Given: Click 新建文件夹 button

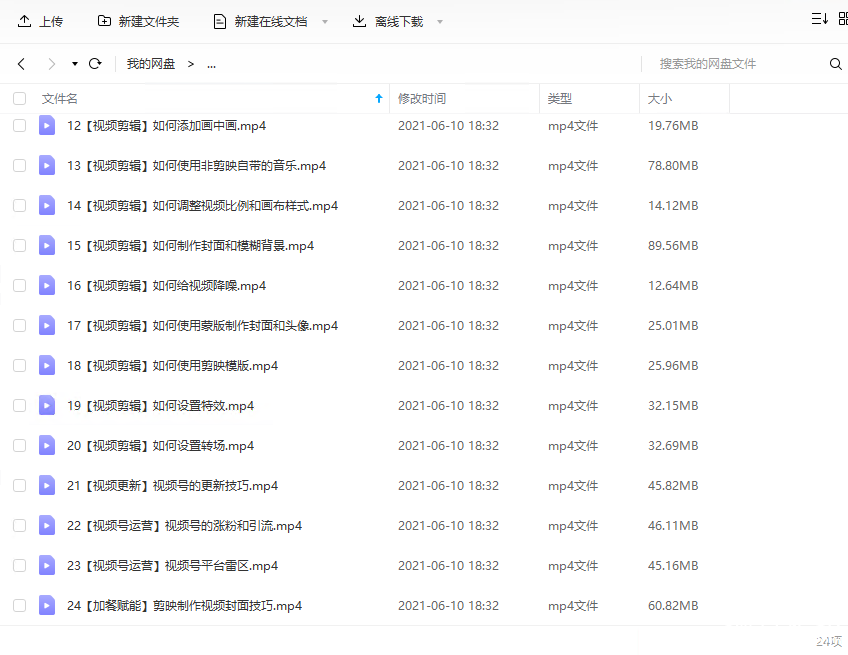Looking at the screenshot, I should tap(138, 21).
